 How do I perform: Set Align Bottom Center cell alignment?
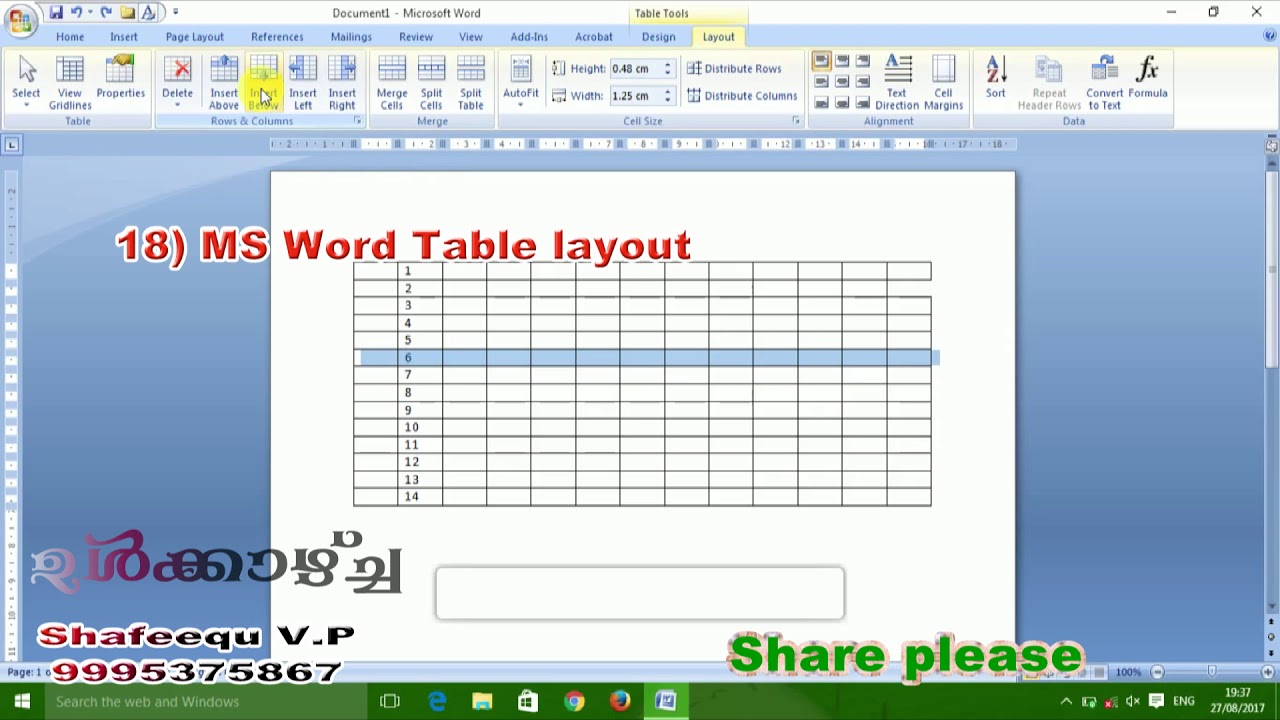click(x=842, y=102)
